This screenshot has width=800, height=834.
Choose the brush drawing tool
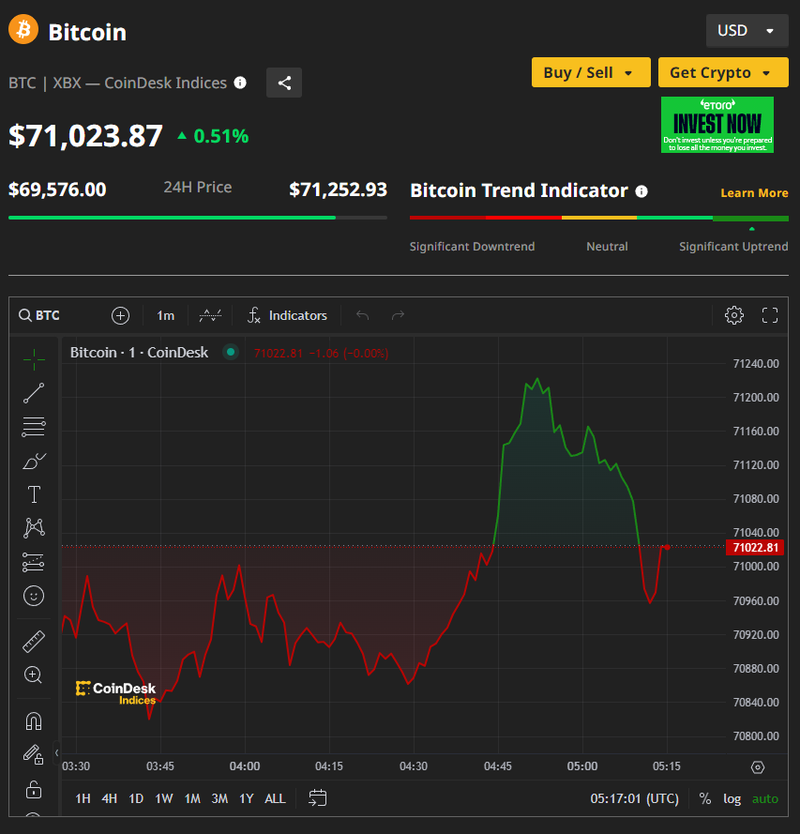pos(33,461)
